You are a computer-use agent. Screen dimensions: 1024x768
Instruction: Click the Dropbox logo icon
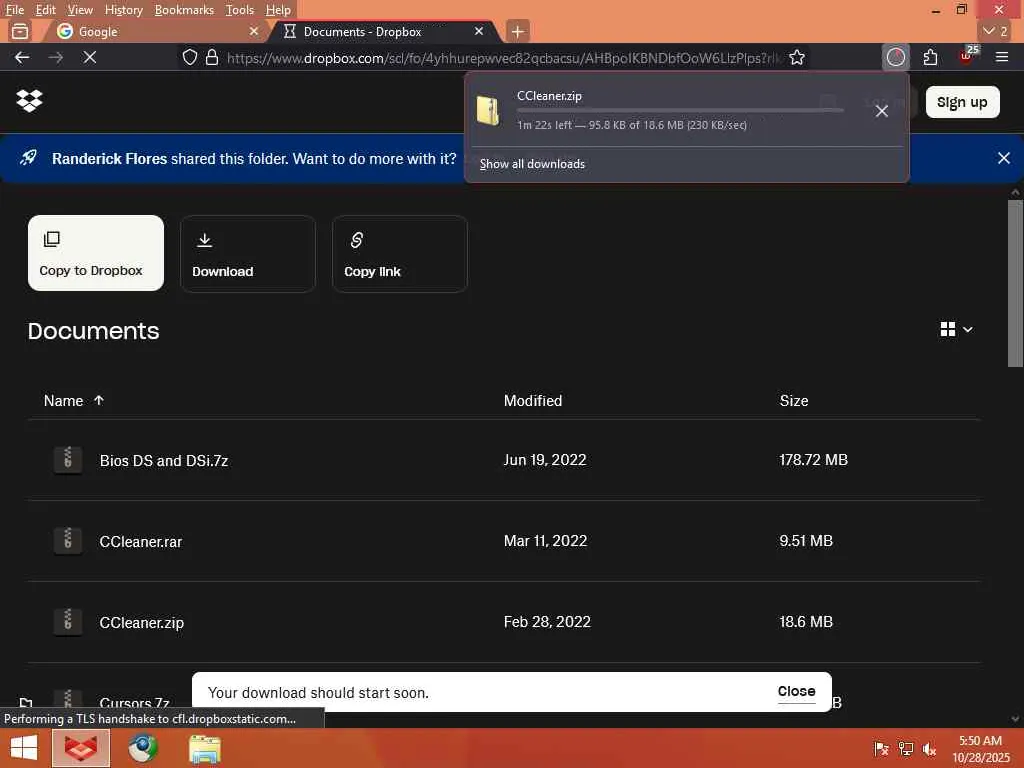pos(29,101)
